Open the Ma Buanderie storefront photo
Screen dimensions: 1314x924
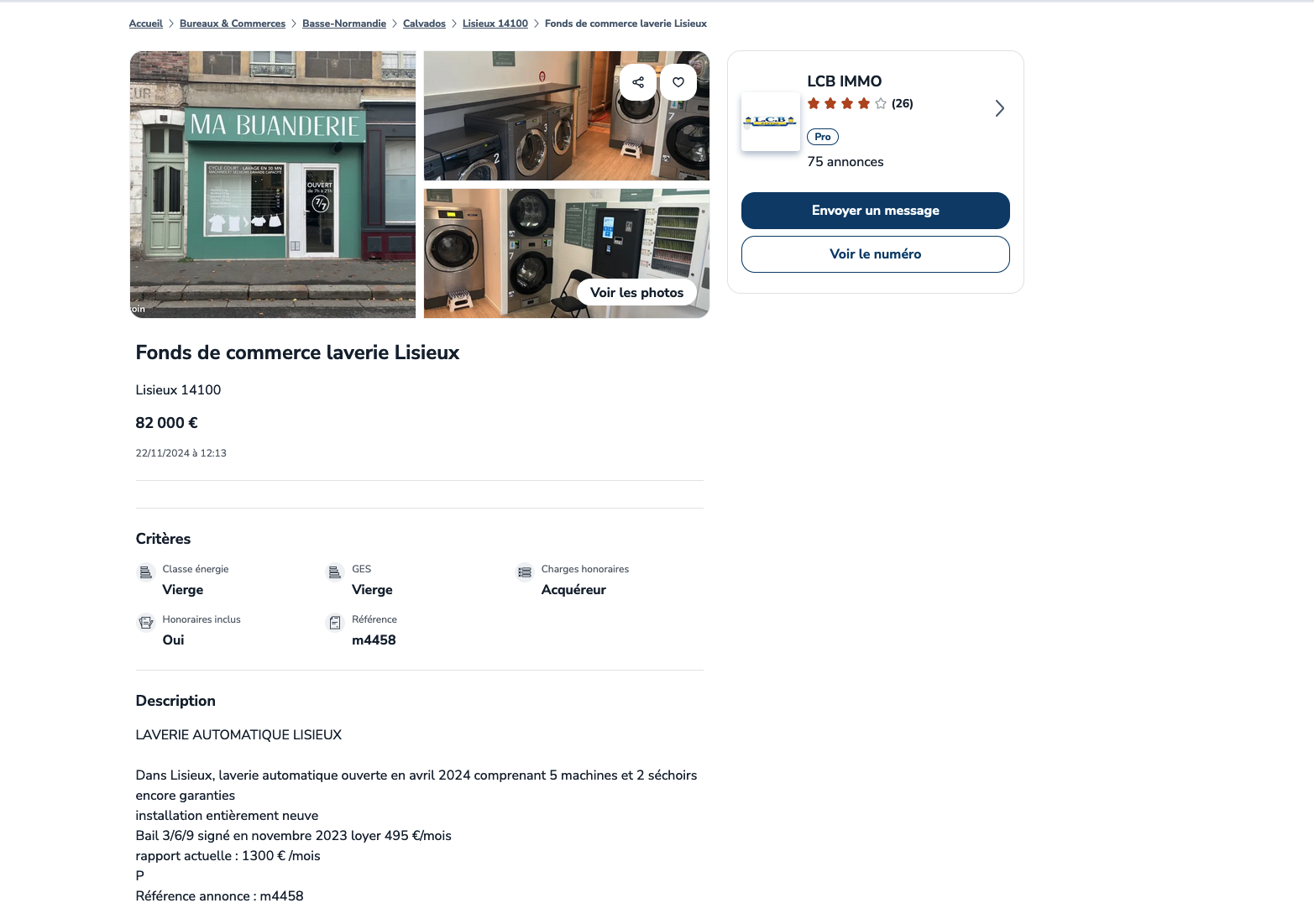pyautogui.click(x=273, y=185)
